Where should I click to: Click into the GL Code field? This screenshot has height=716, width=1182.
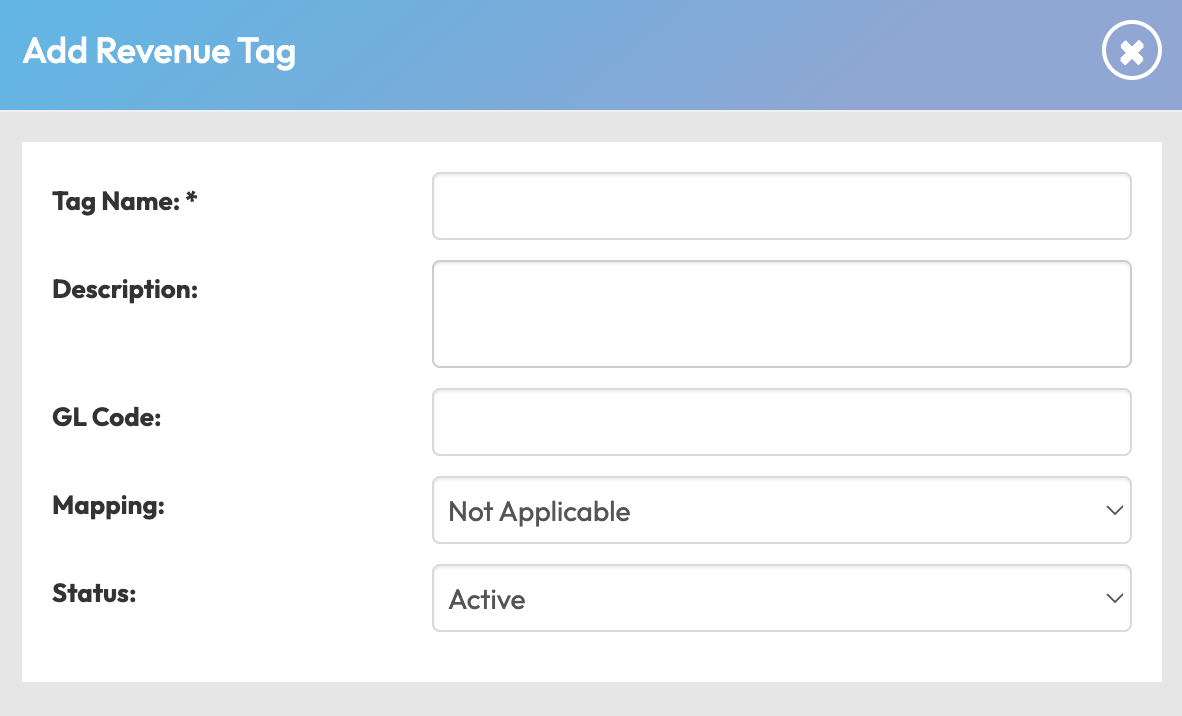coord(781,422)
